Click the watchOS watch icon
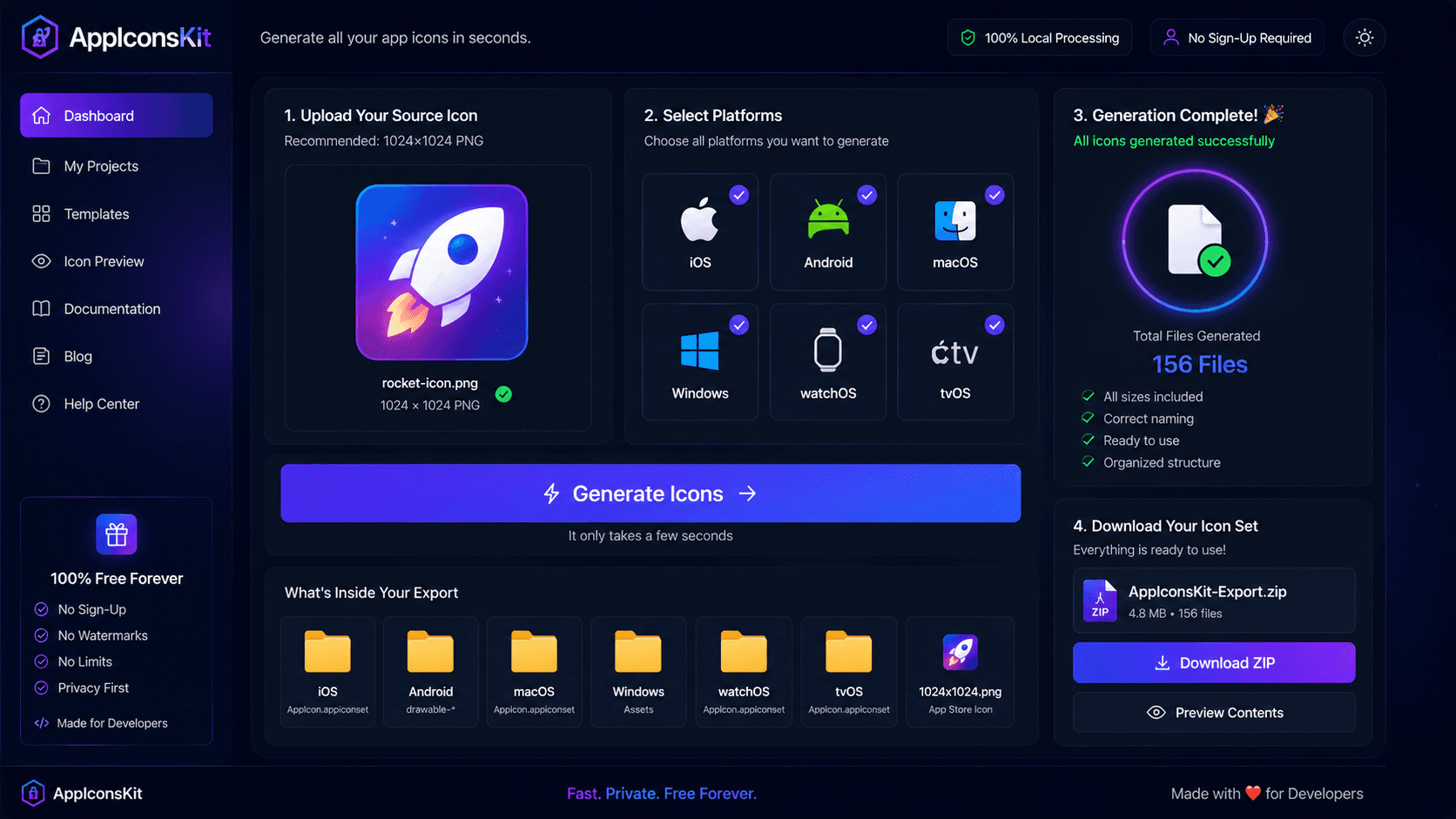 click(x=828, y=351)
